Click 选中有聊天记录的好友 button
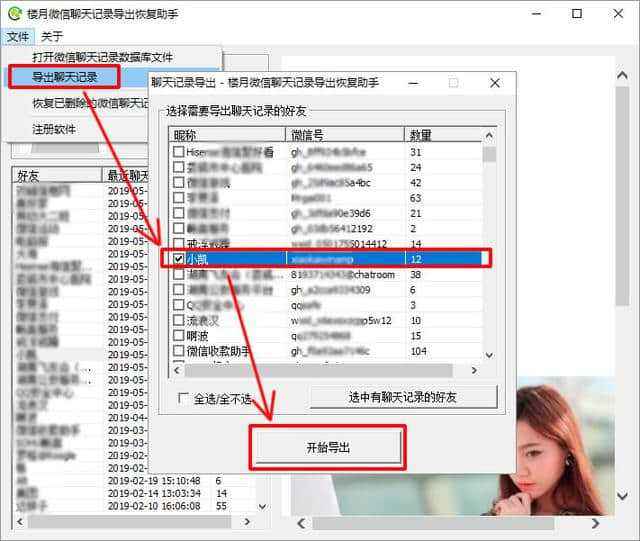 tap(403, 396)
